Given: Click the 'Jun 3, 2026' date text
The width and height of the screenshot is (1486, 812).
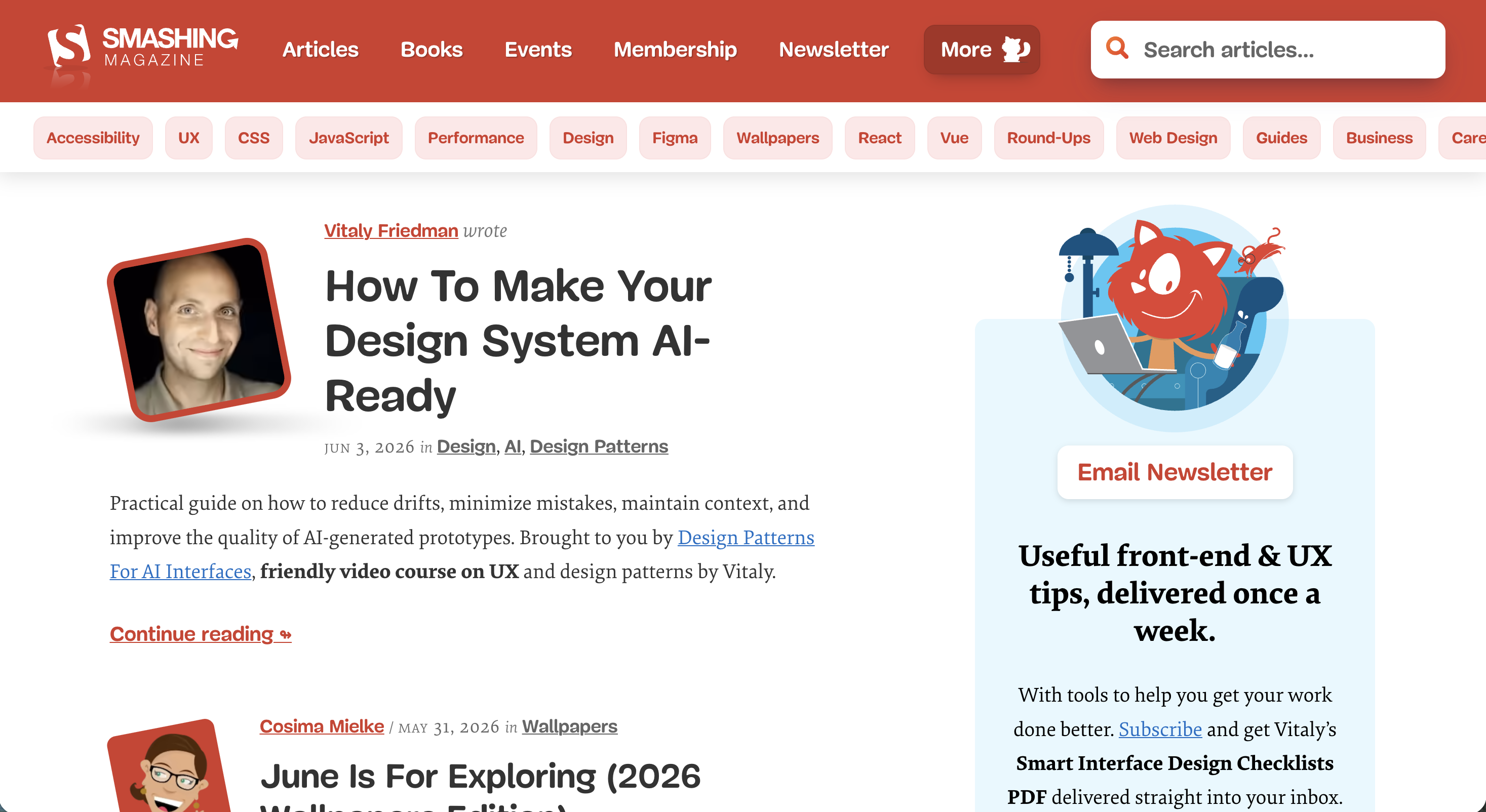Looking at the screenshot, I should coord(369,447).
